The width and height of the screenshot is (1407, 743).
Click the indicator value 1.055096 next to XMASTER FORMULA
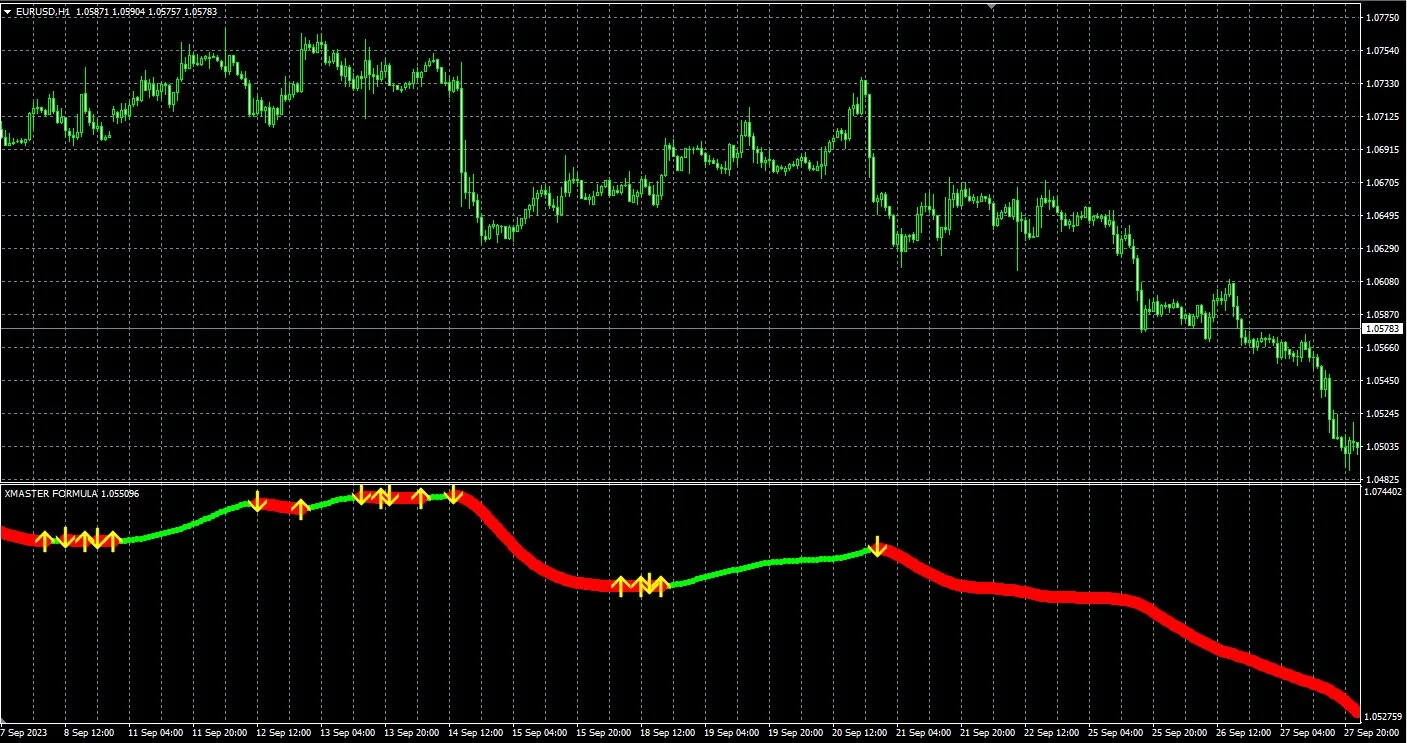tap(117, 492)
